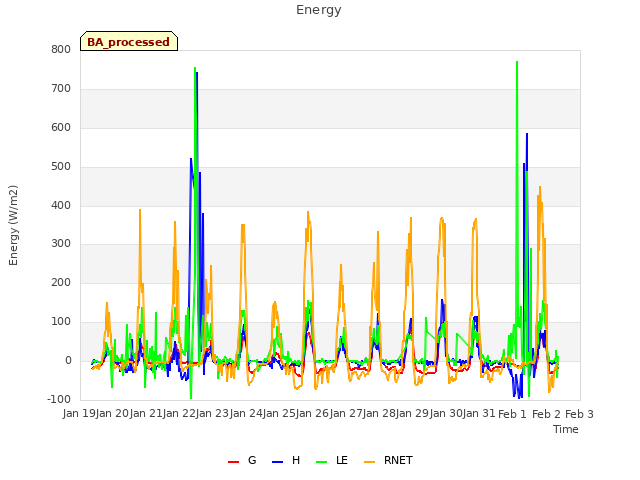Click the 'Feb 1' x-axis tick label

tap(513, 414)
